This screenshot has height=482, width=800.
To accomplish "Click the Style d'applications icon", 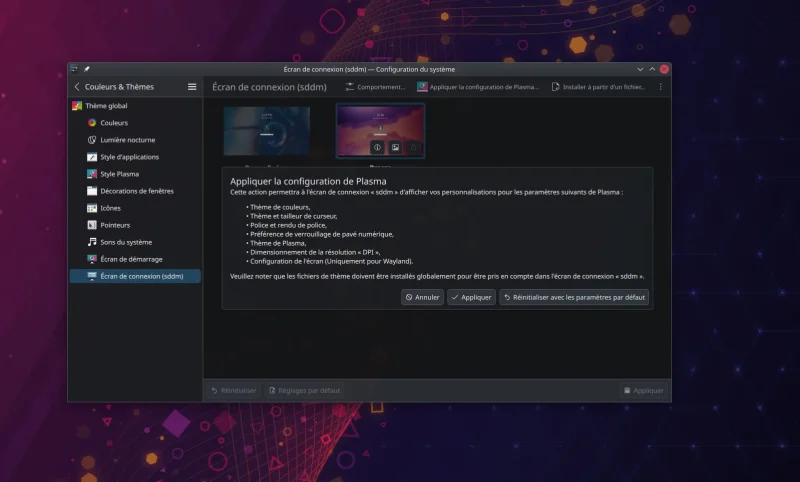I will pos(92,157).
